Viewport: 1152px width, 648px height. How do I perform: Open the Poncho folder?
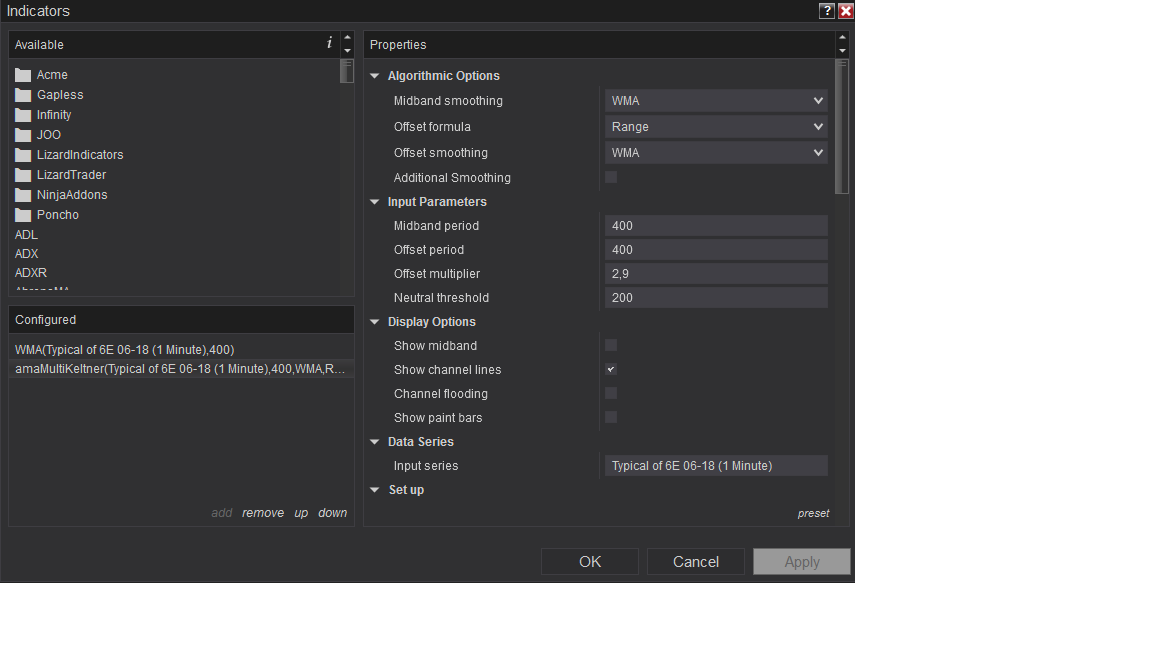click(x=47, y=215)
